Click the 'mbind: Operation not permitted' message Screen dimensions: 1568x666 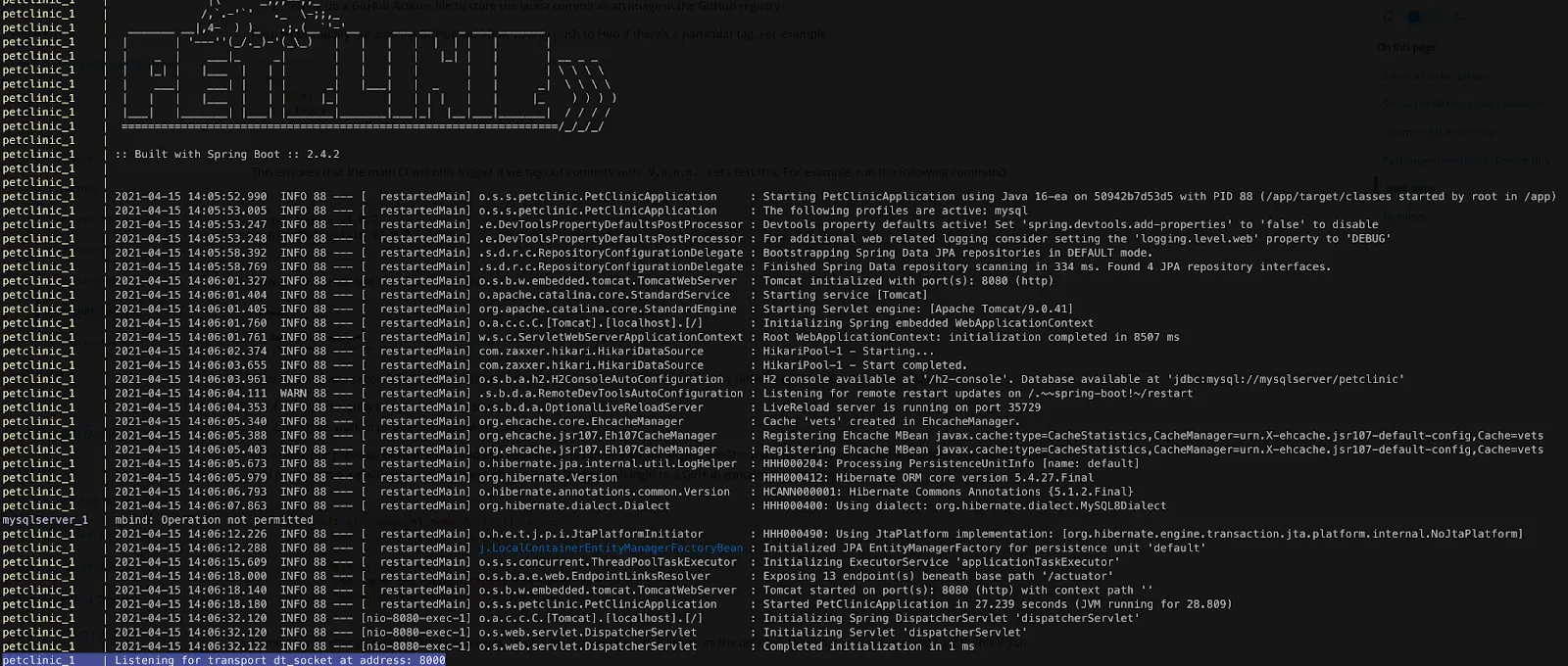[214, 520]
